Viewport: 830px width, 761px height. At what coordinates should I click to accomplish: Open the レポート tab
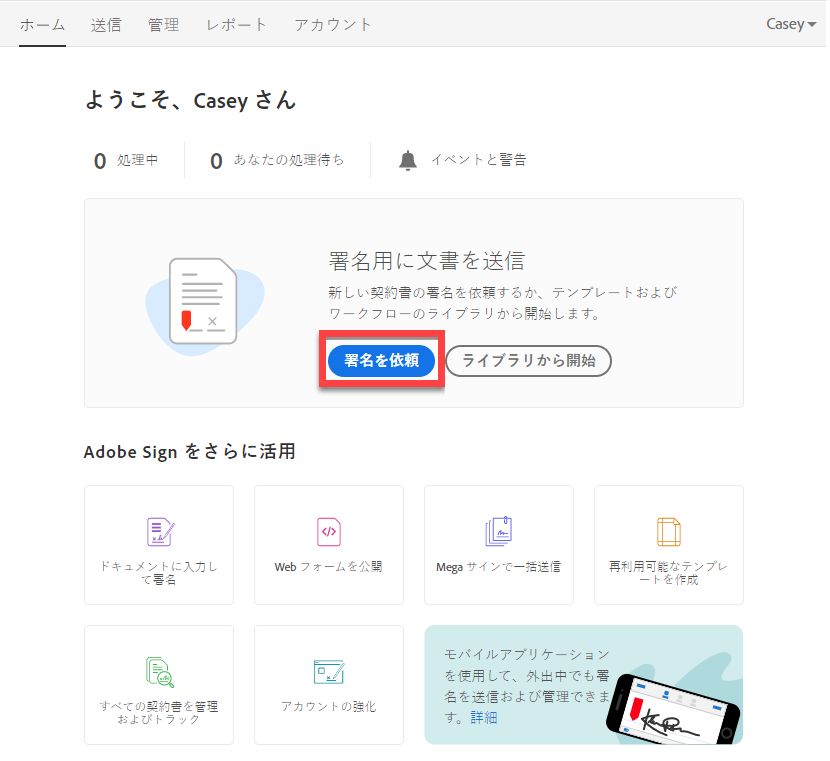click(236, 25)
